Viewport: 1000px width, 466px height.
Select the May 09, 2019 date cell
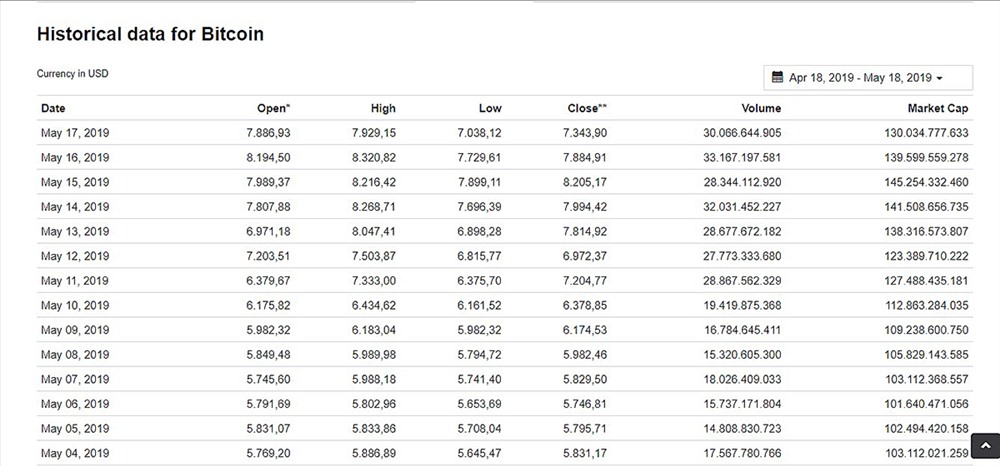(x=75, y=330)
